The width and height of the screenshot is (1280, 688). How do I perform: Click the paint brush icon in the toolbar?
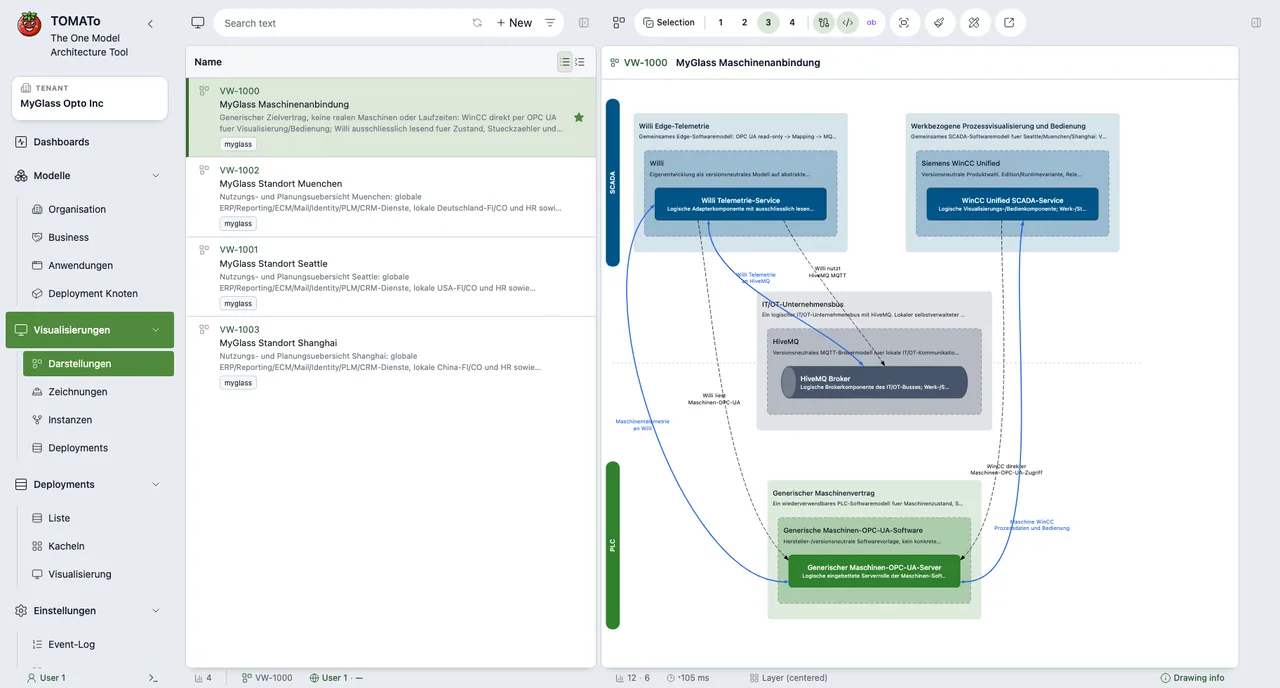940,23
